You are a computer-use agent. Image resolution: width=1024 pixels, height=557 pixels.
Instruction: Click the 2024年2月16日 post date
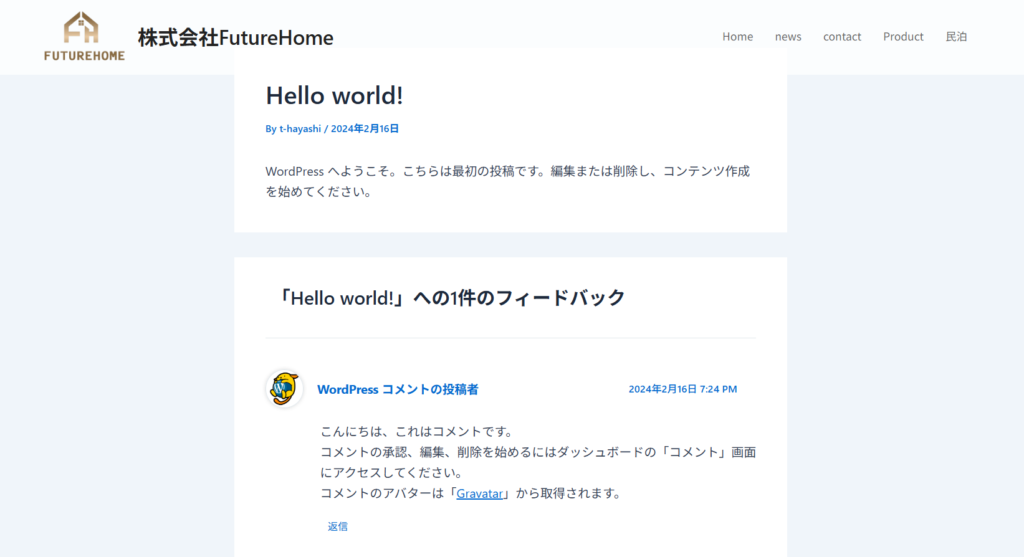point(365,129)
